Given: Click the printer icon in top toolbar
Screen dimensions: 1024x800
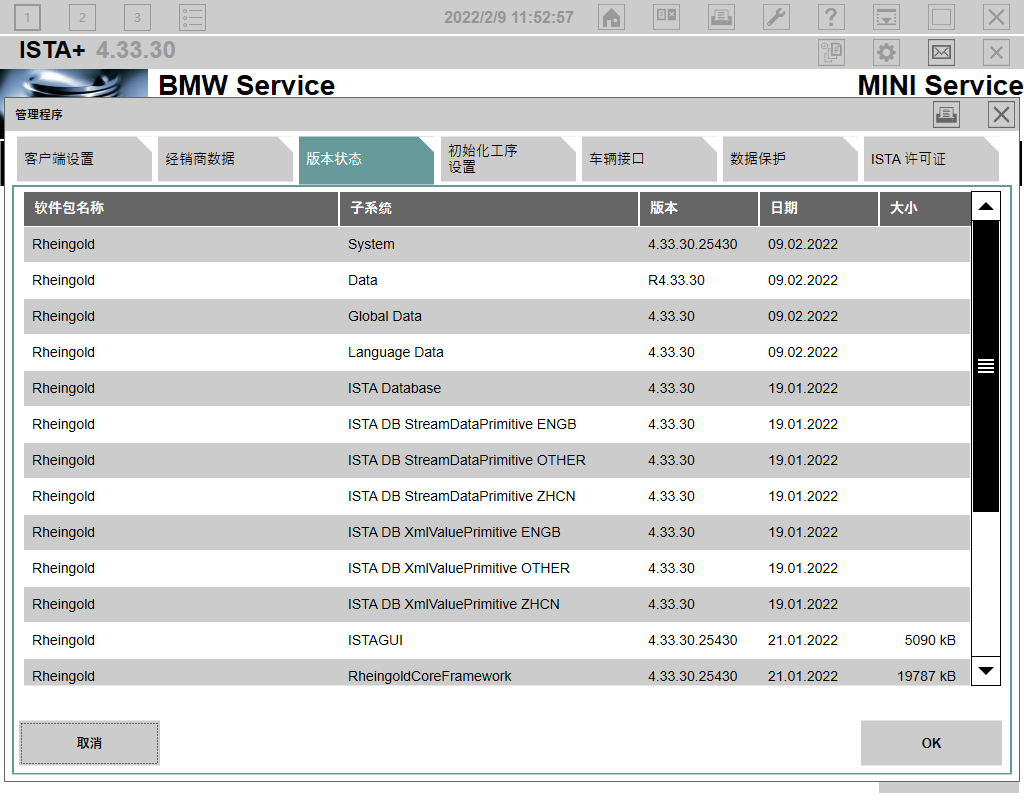Looking at the screenshot, I should (721, 17).
